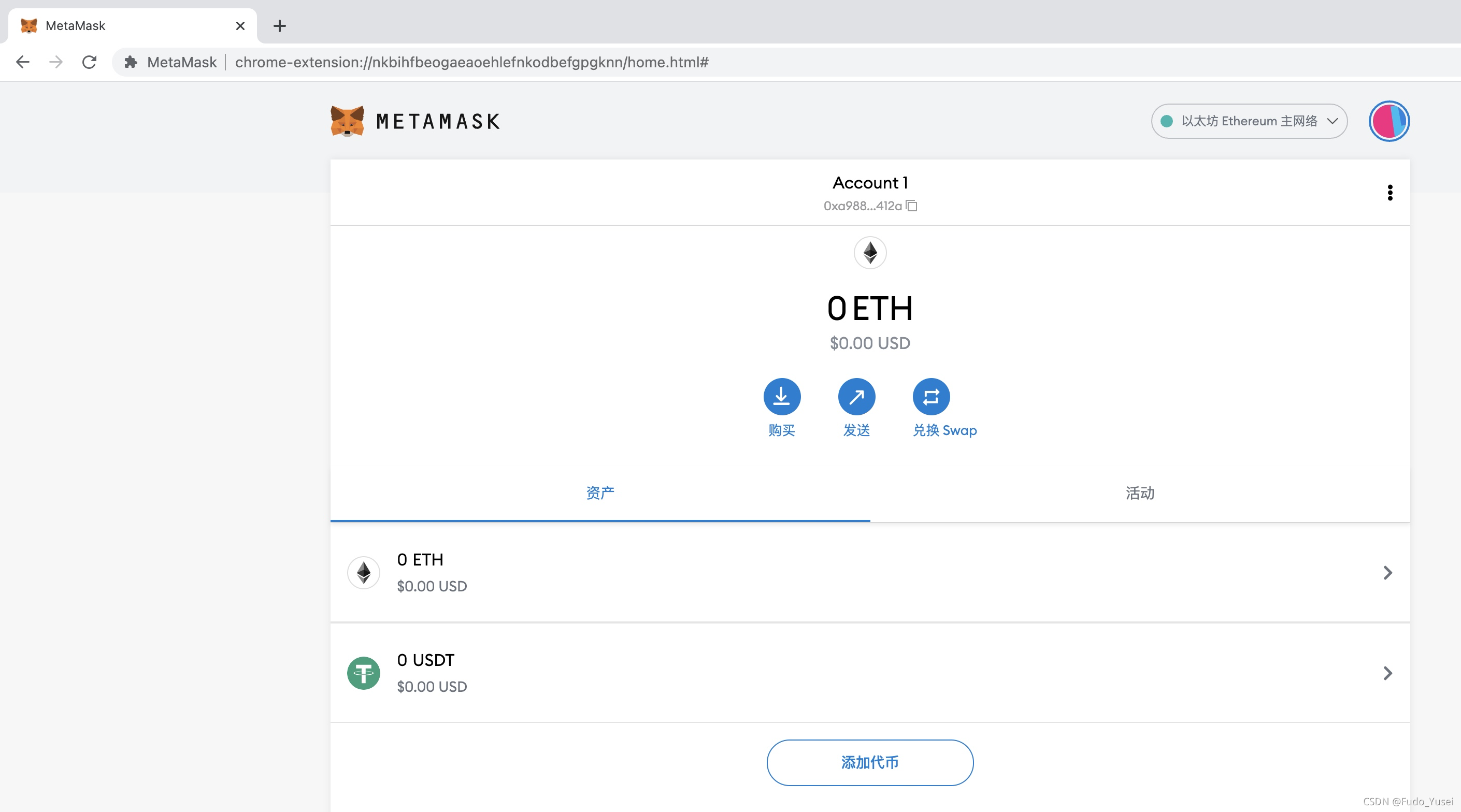The height and width of the screenshot is (812, 1461).
Task: Click $0.00 USD in the ETH asset row
Action: [x=432, y=586]
